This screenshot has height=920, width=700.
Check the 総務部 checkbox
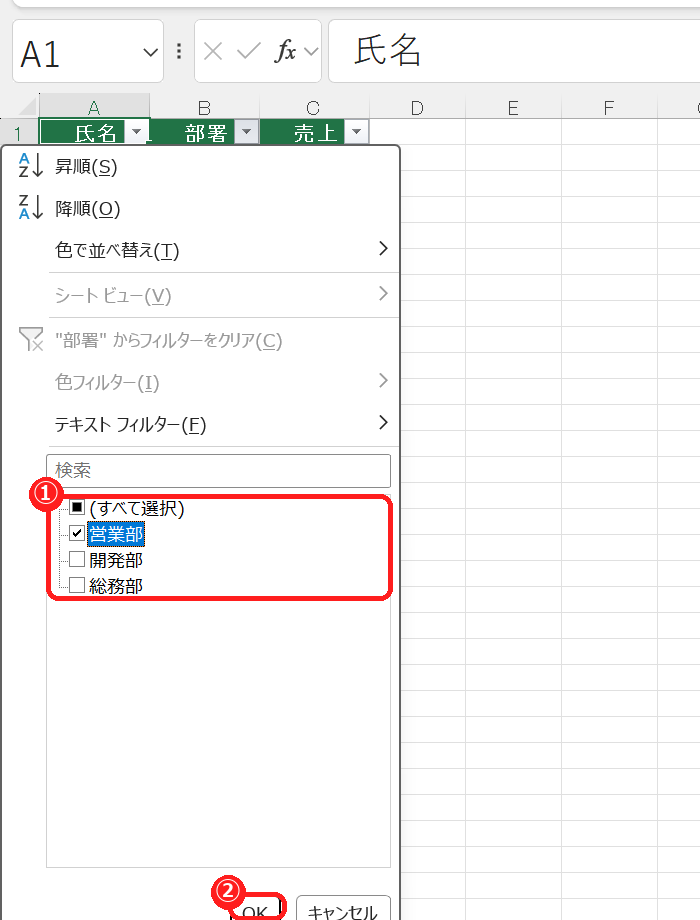77,585
